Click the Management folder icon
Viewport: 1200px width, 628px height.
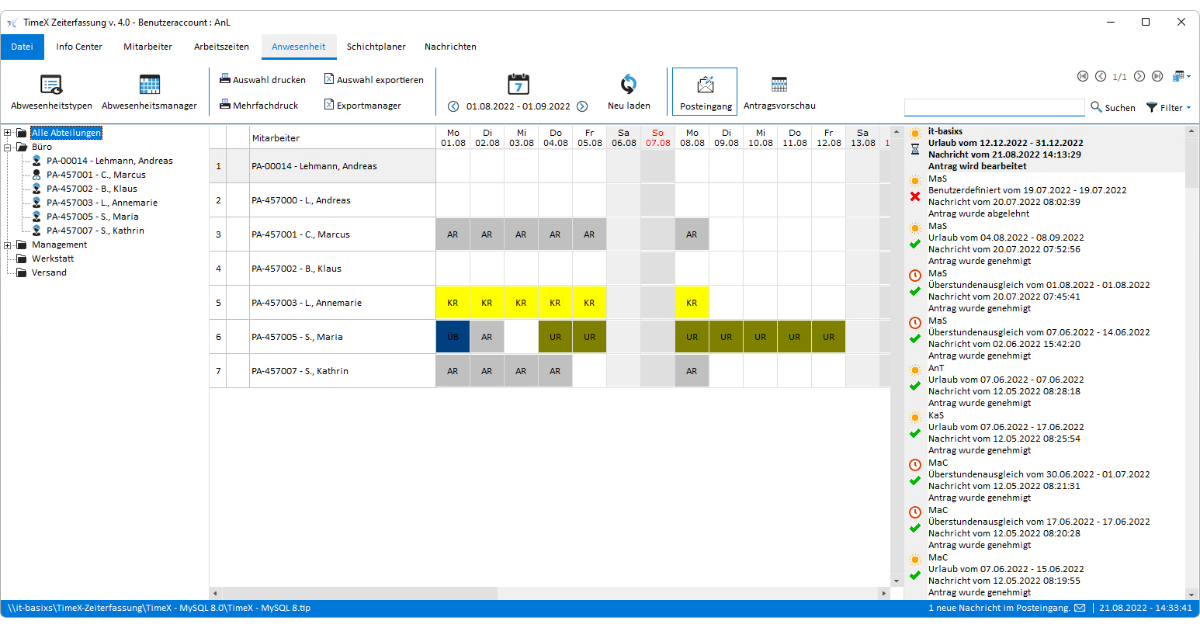21,244
